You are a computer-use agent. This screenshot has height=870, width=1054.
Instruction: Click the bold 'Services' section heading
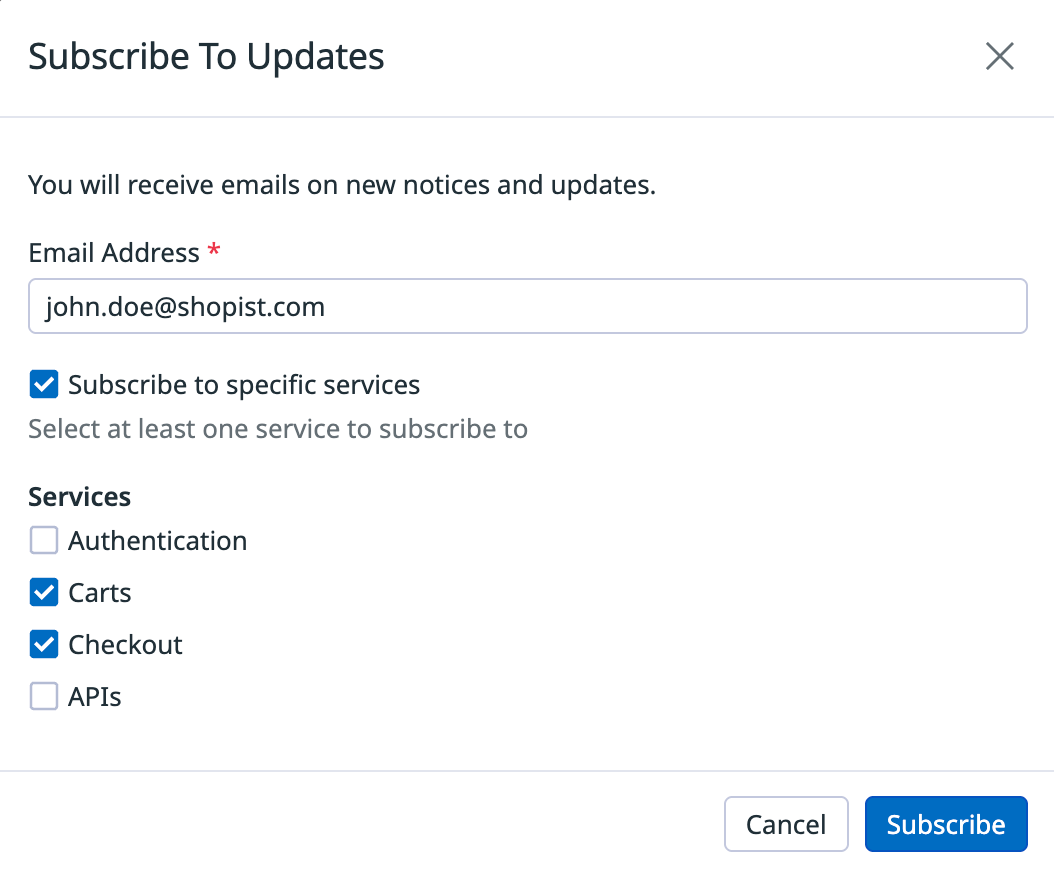pos(80,496)
